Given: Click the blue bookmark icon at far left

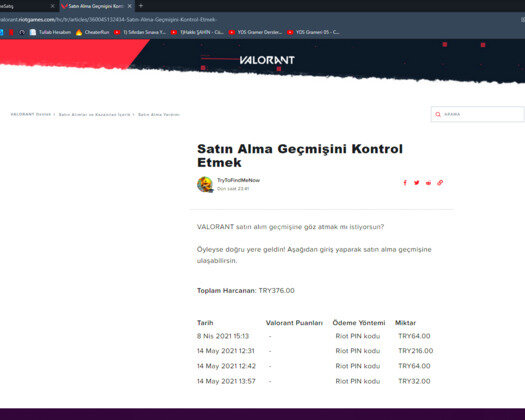Looking at the screenshot, I should click(x=1, y=32).
